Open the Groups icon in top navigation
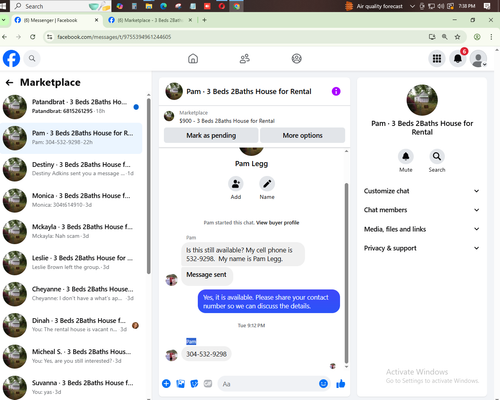 click(x=297, y=59)
